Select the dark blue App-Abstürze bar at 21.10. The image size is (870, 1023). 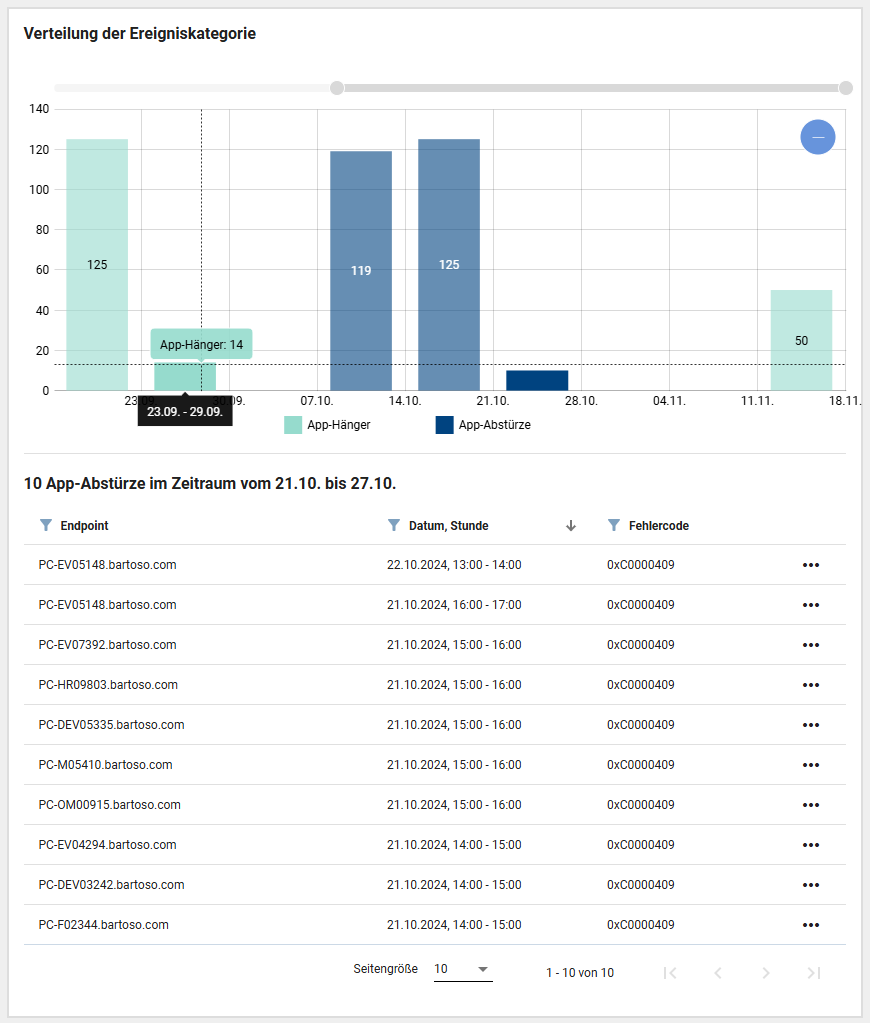(537, 380)
